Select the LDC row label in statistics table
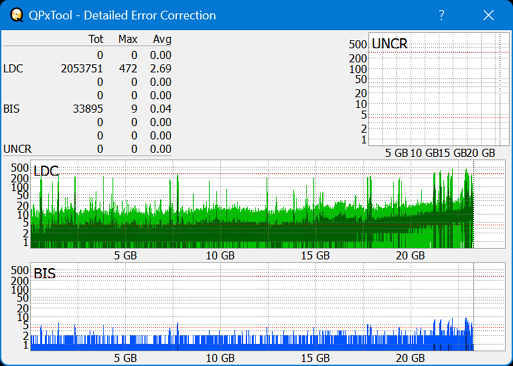This screenshot has height=366, width=513. pyautogui.click(x=13, y=69)
